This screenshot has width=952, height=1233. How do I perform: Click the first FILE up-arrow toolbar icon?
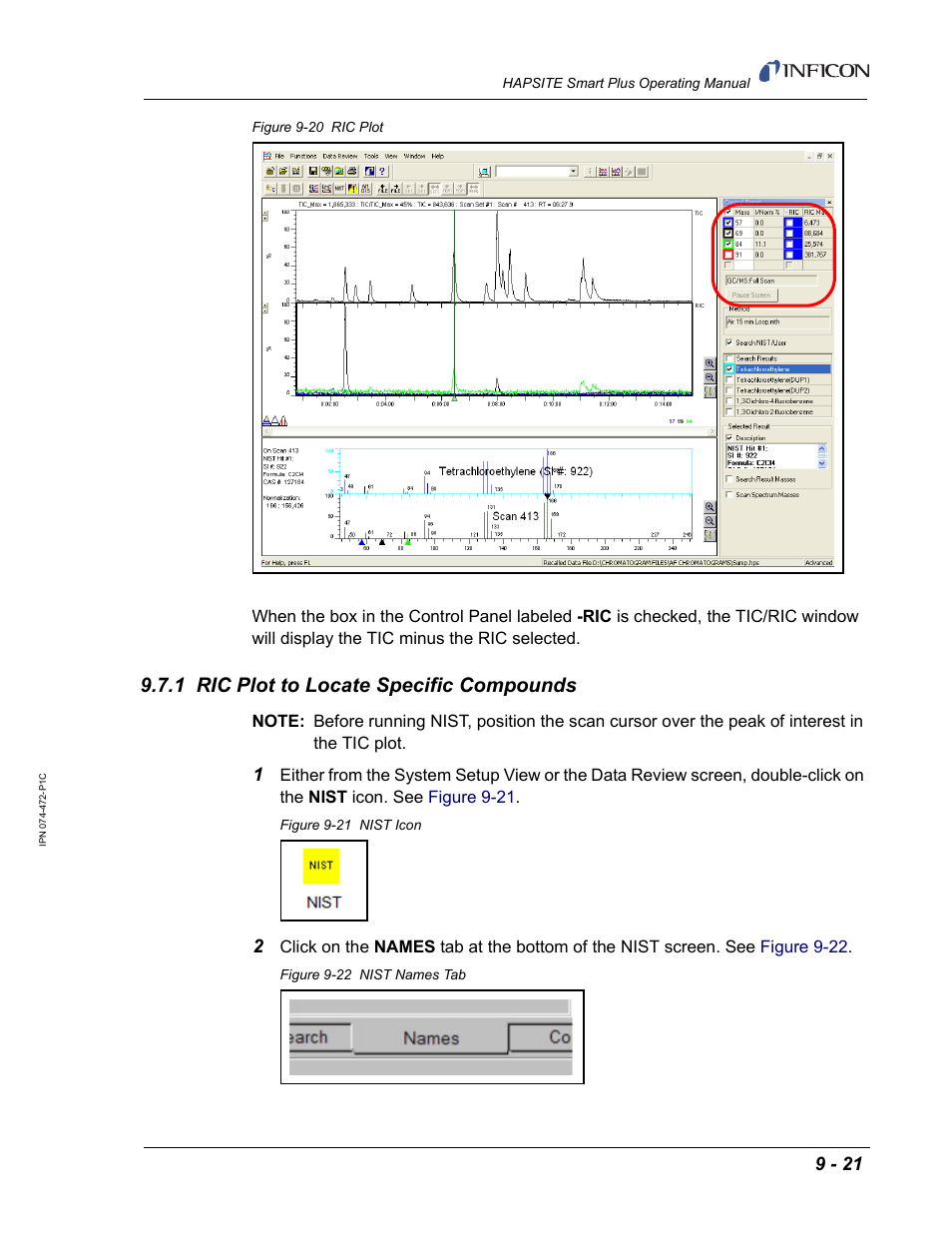[382, 189]
